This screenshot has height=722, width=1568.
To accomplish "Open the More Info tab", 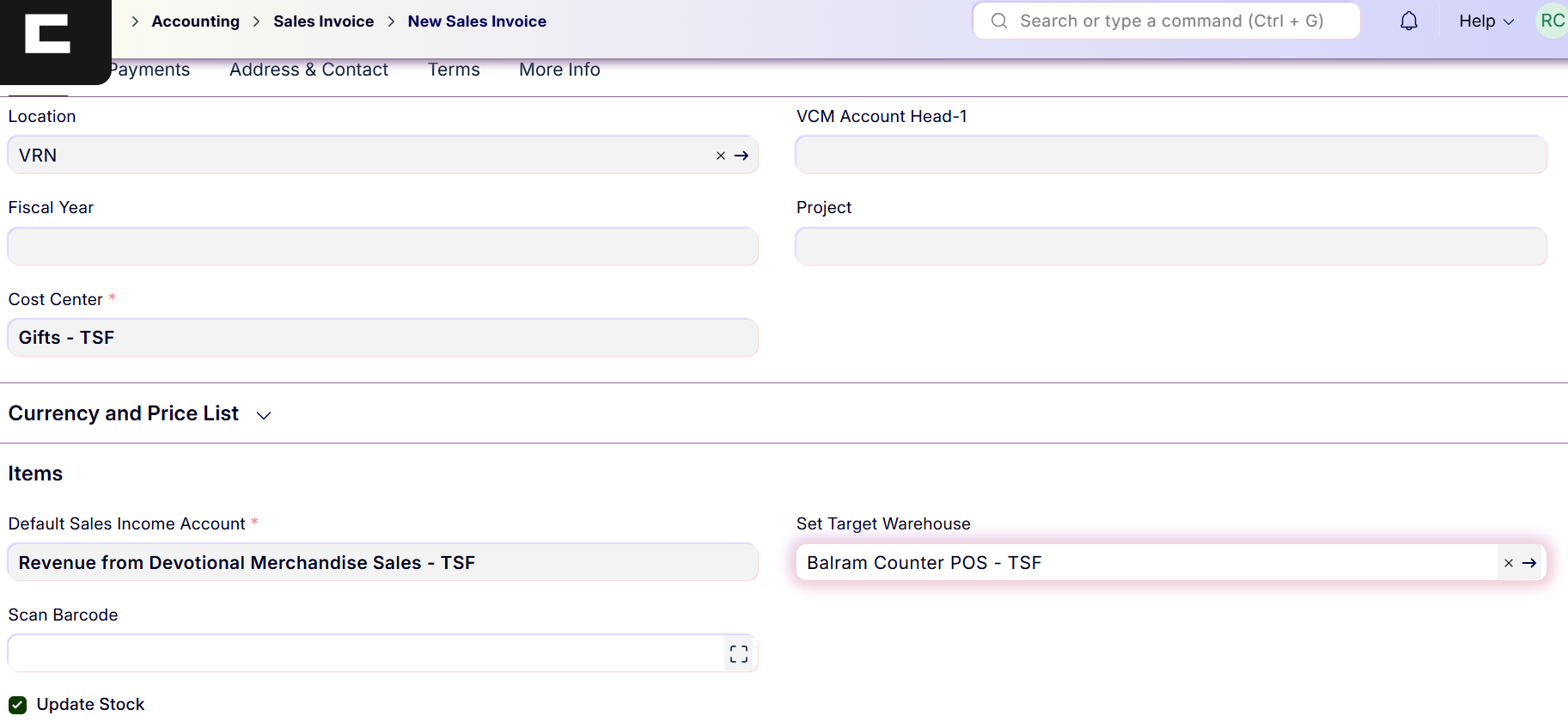I will pyautogui.click(x=559, y=70).
